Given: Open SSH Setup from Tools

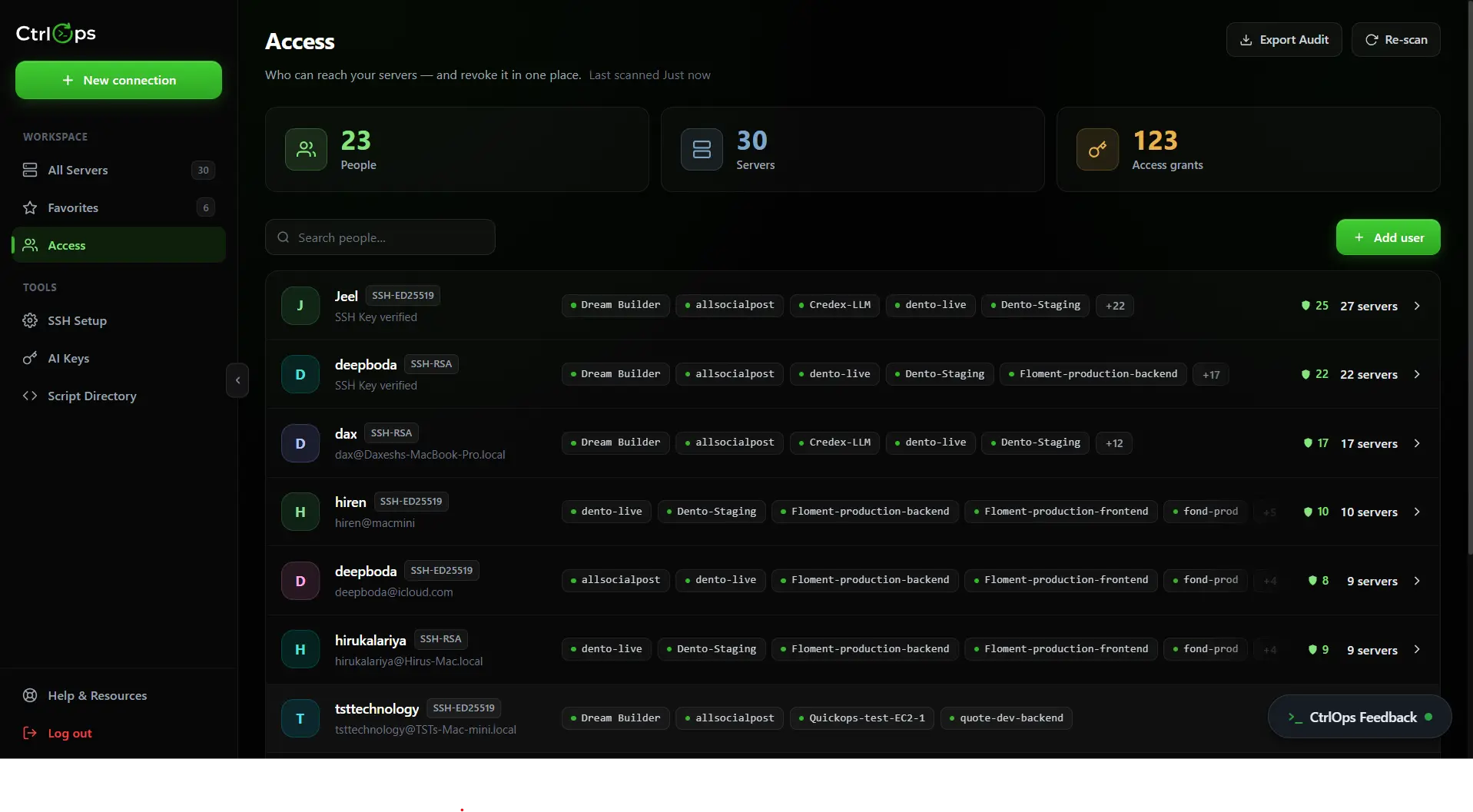Looking at the screenshot, I should tap(118, 320).
